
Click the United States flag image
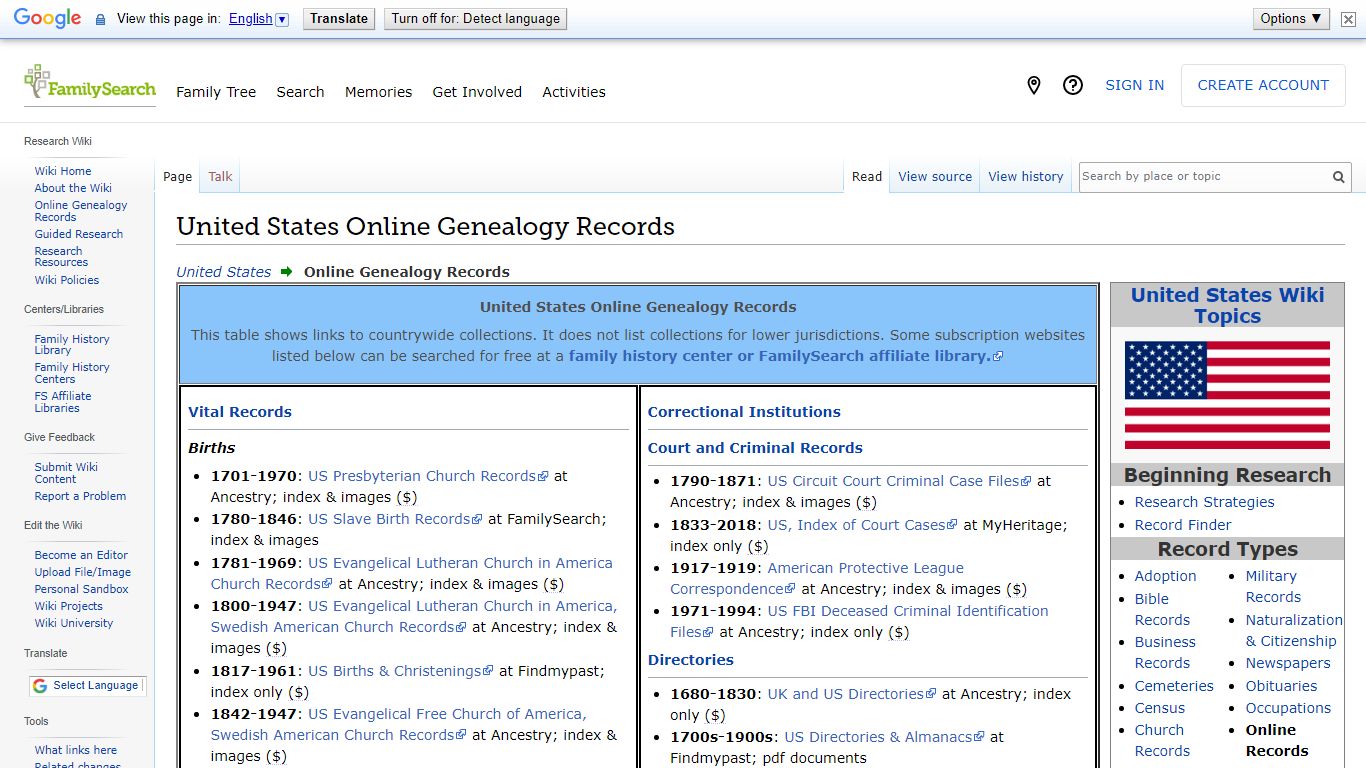click(1227, 395)
